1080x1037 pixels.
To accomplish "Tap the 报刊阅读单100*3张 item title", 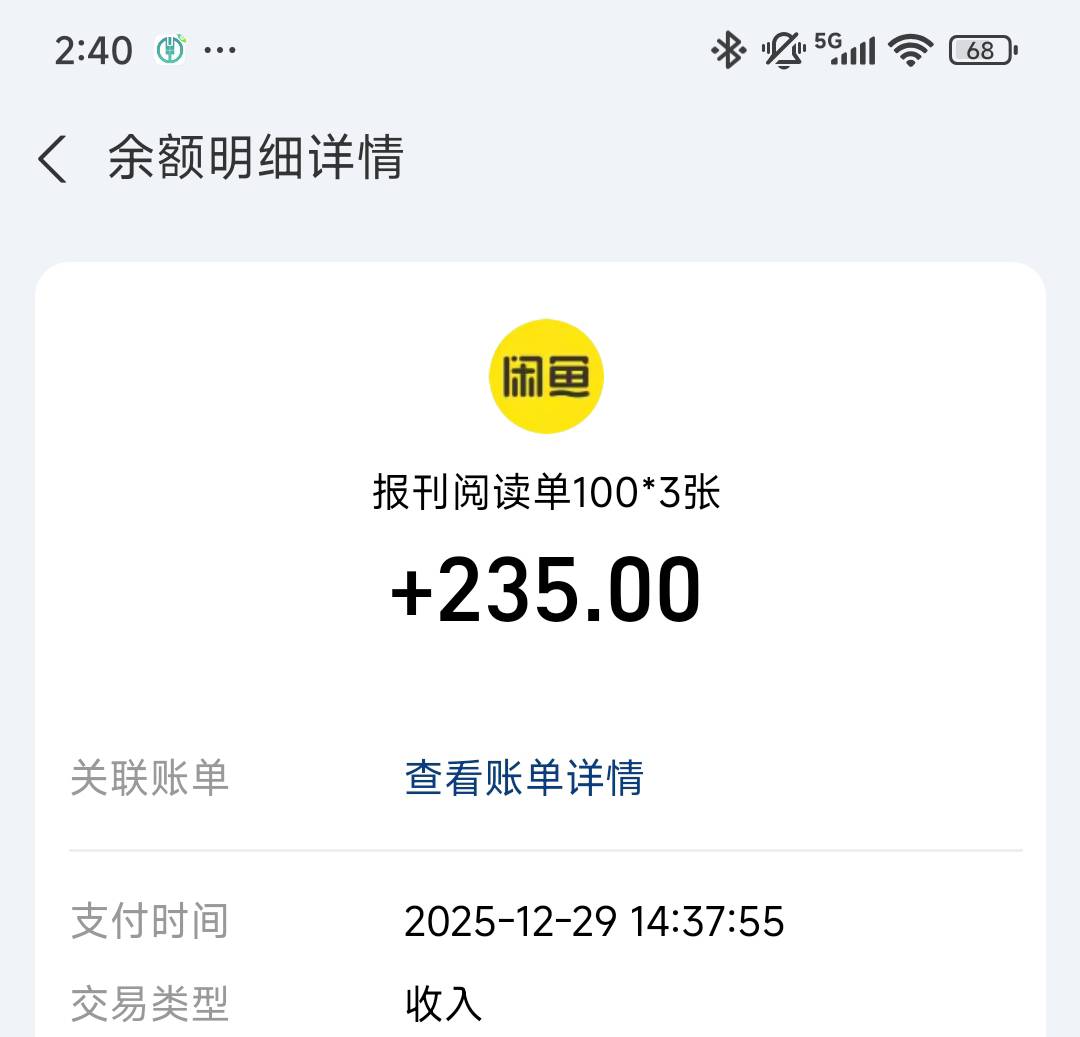I will coord(546,493).
